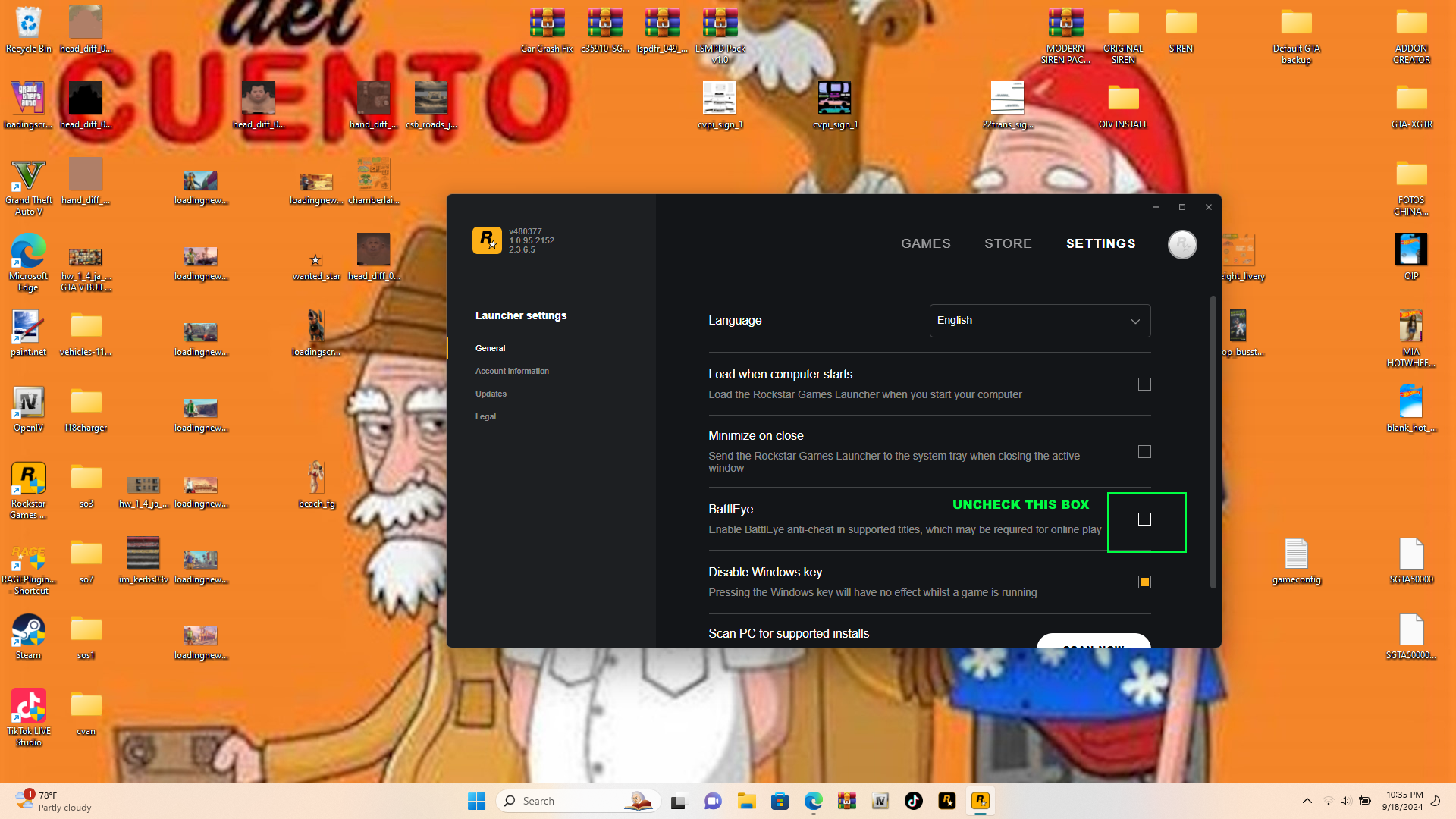Viewport: 1456px width, 819px height.
Task: Enable Load when computer starts checkbox
Action: 1144,384
